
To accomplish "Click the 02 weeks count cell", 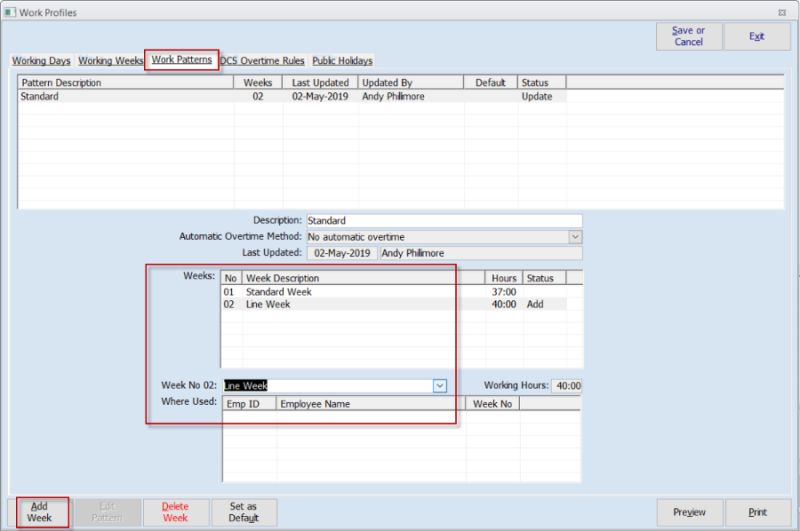I will (x=258, y=96).
